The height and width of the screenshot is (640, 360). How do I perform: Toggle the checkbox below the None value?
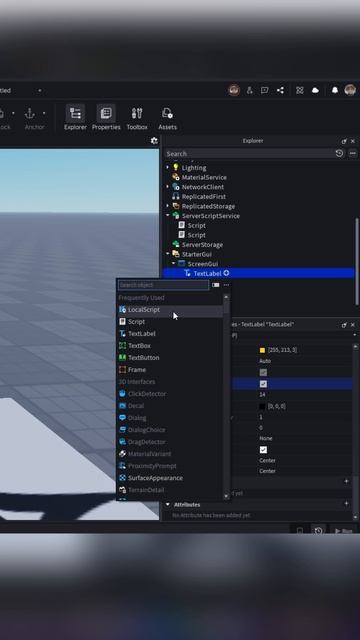click(263, 449)
